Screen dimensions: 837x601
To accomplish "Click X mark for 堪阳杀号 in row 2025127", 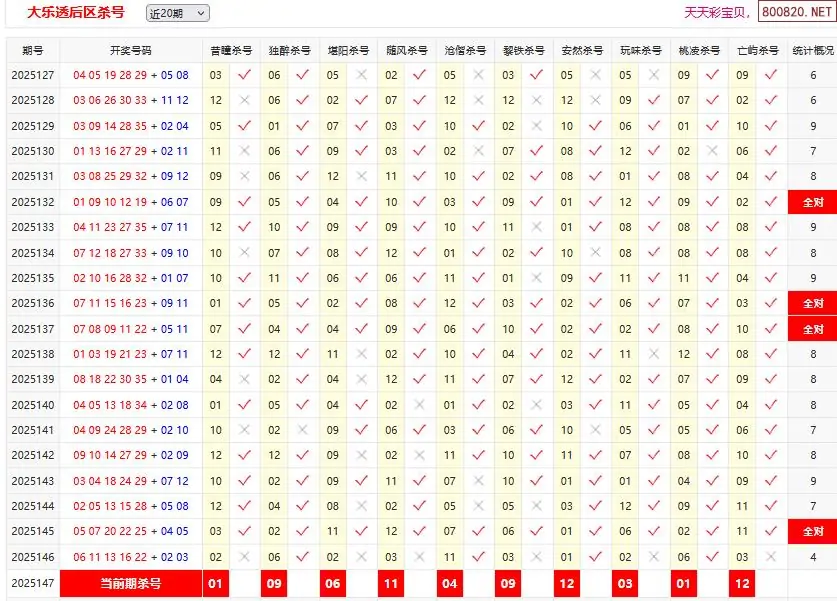I will coord(361,75).
